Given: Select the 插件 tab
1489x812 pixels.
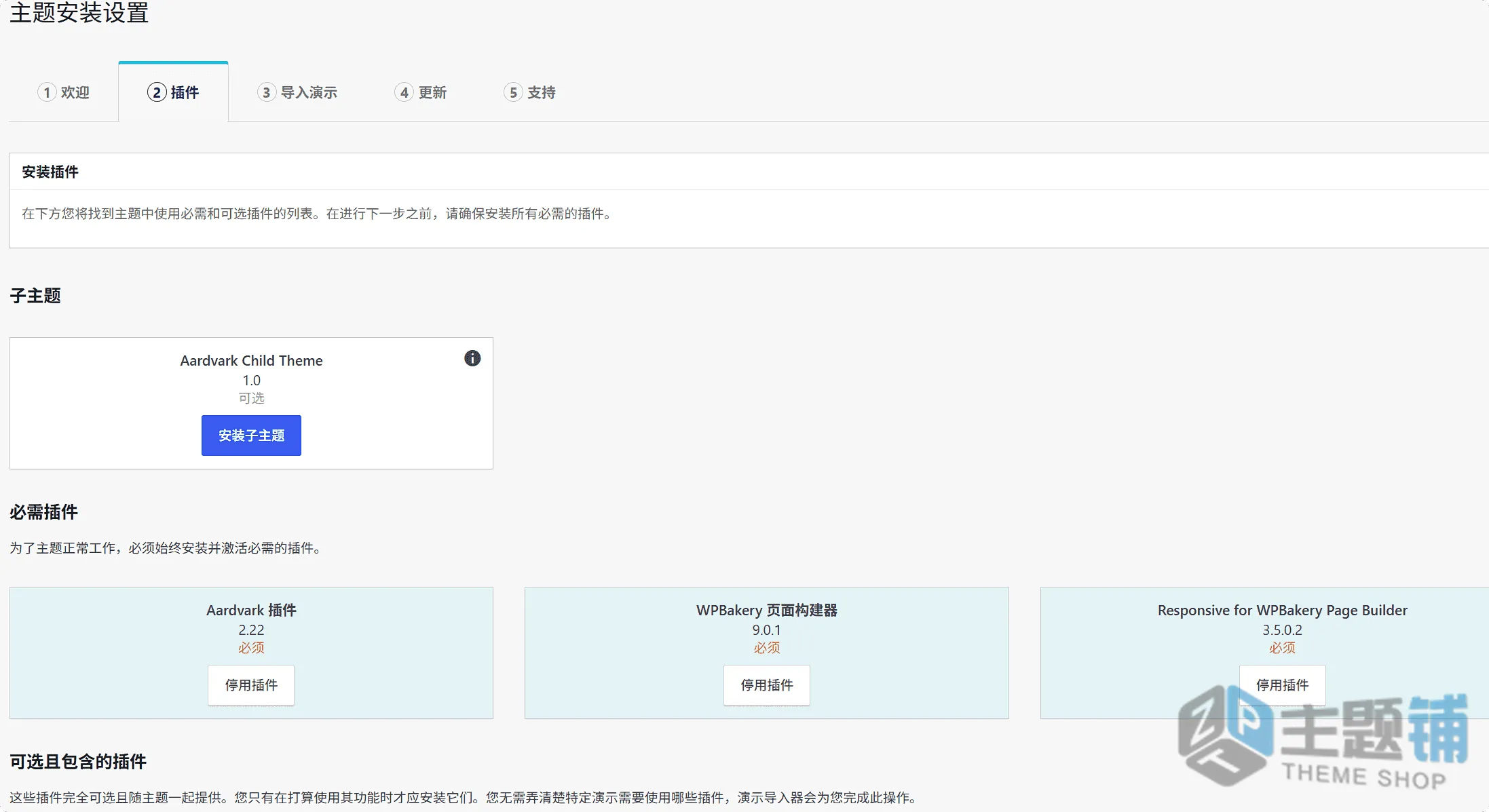Looking at the screenshot, I should (x=173, y=92).
